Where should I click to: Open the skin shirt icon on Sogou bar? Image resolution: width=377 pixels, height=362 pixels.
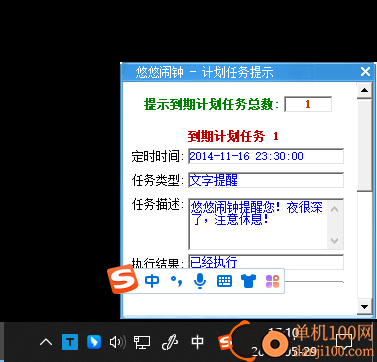point(249,281)
